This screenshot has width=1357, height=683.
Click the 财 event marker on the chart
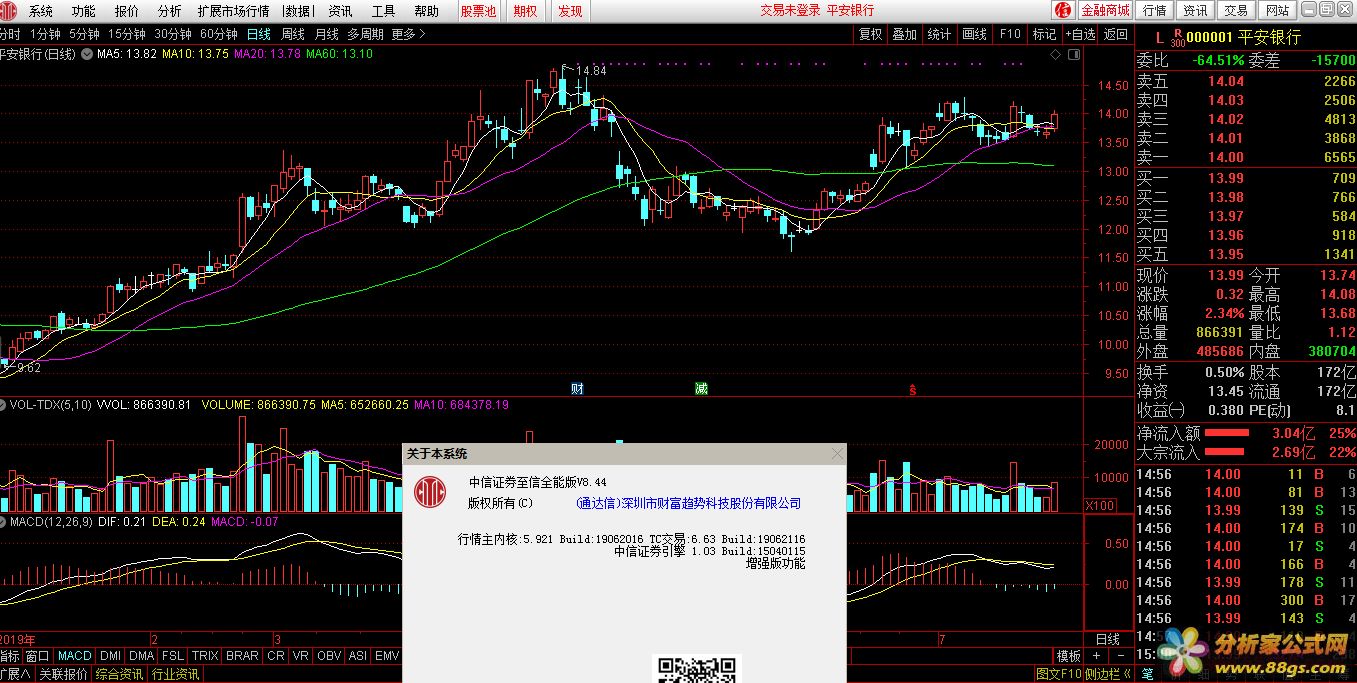pyautogui.click(x=577, y=388)
